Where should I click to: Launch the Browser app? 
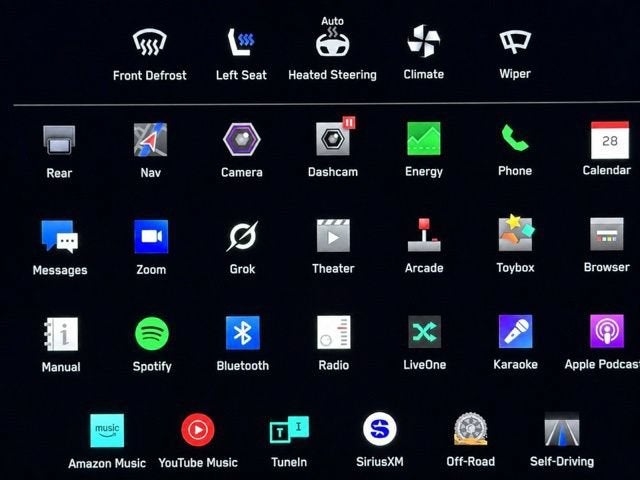pyautogui.click(x=607, y=234)
